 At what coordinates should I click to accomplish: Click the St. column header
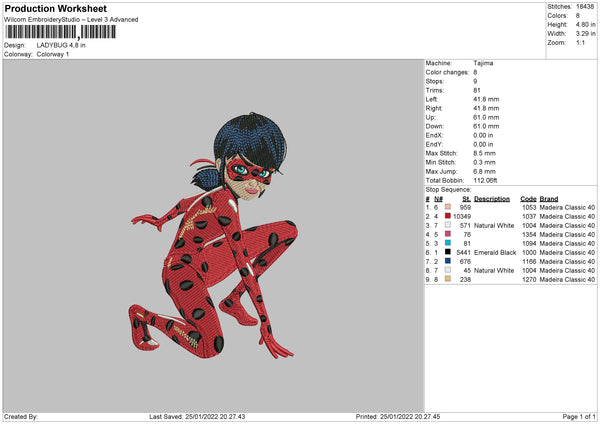[466, 199]
